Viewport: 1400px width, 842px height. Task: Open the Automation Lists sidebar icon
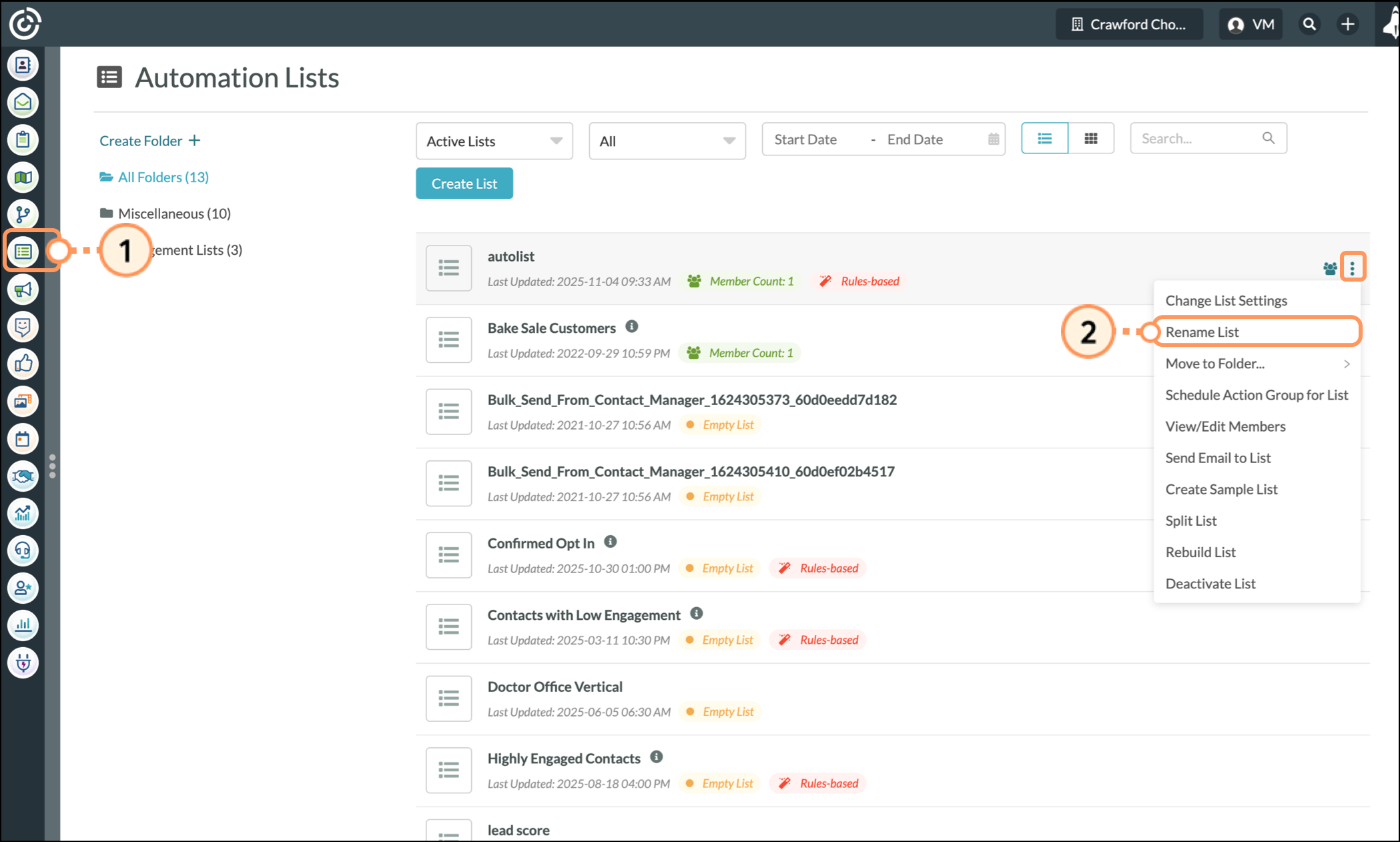point(23,252)
